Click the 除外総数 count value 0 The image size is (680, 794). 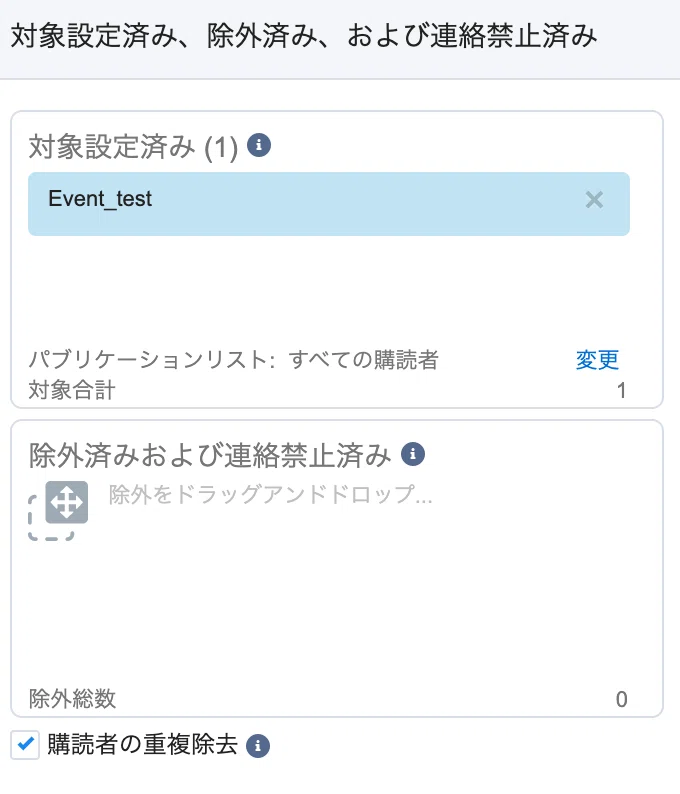pyautogui.click(x=621, y=699)
